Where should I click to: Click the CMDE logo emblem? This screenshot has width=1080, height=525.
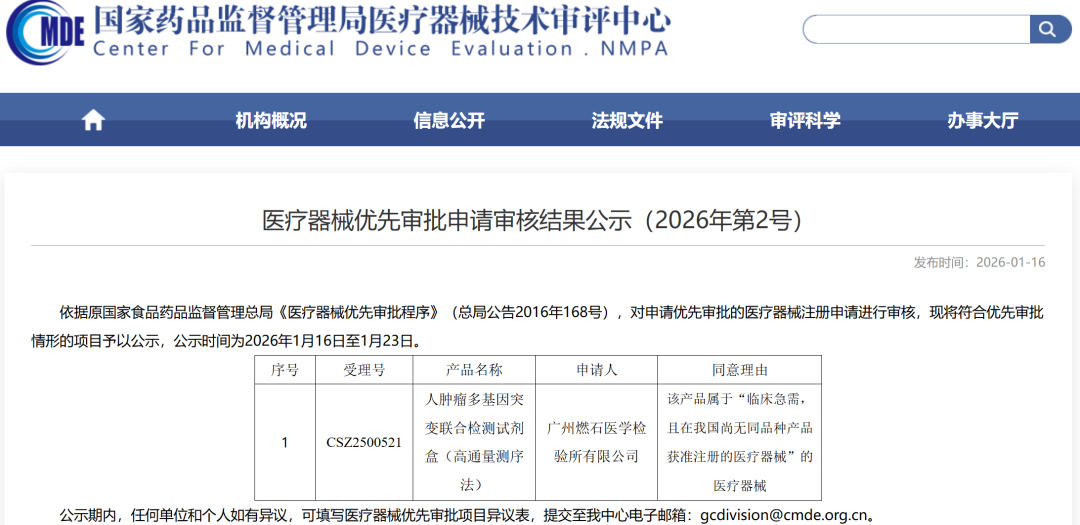pyautogui.click(x=45, y=32)
